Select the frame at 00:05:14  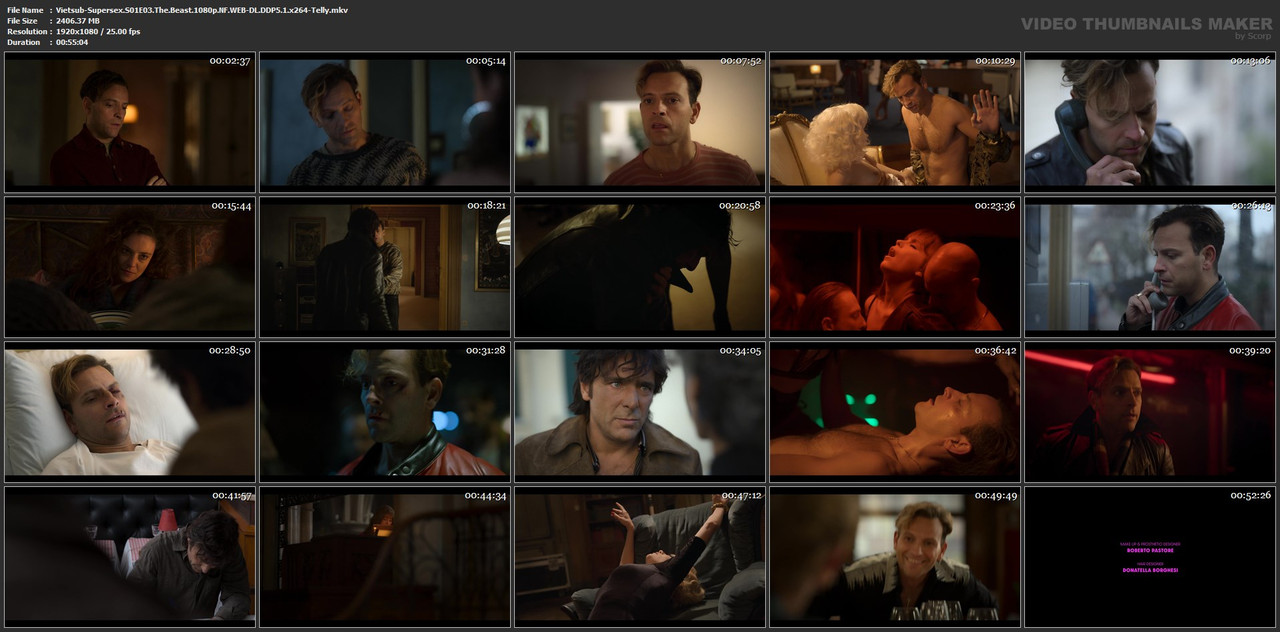tap(385, 121)
